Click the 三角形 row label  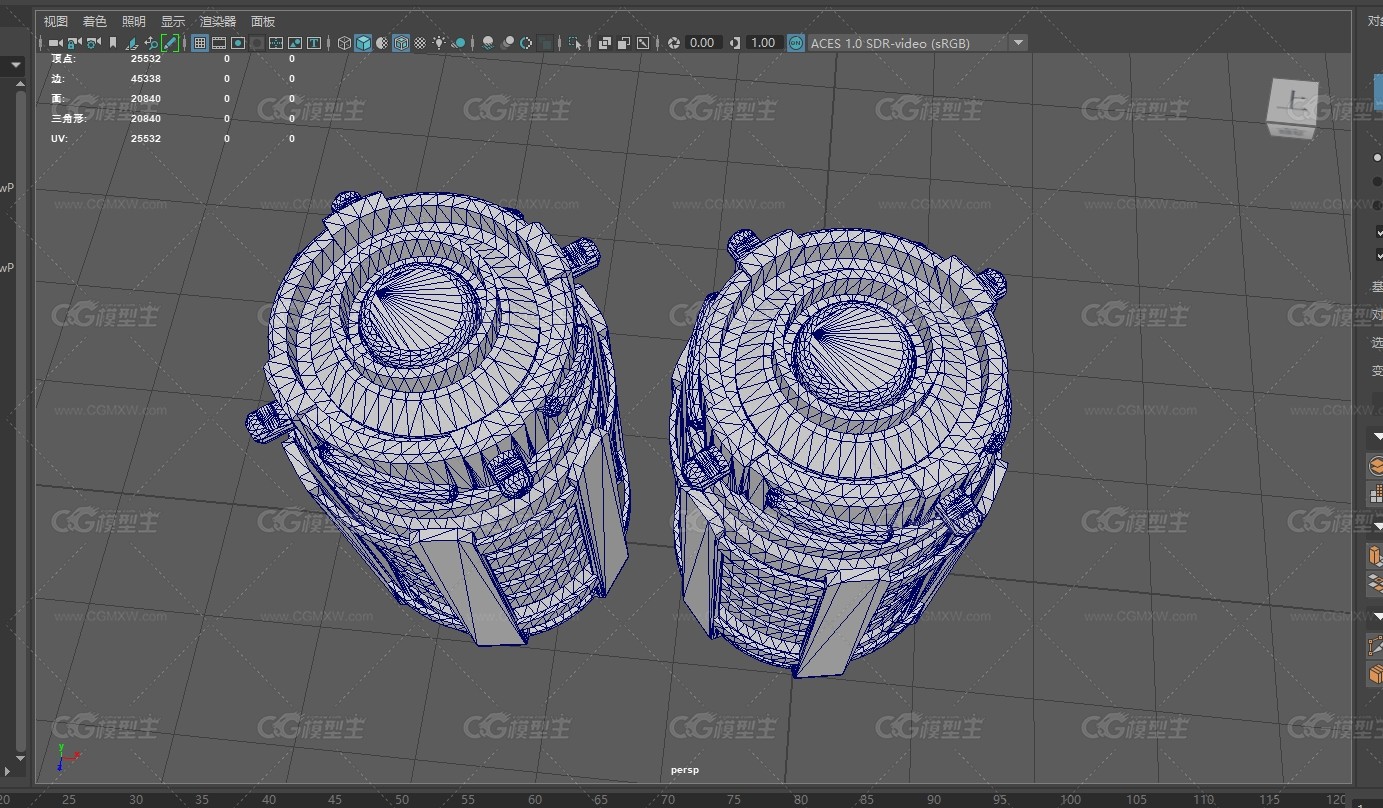coord(69,118)
